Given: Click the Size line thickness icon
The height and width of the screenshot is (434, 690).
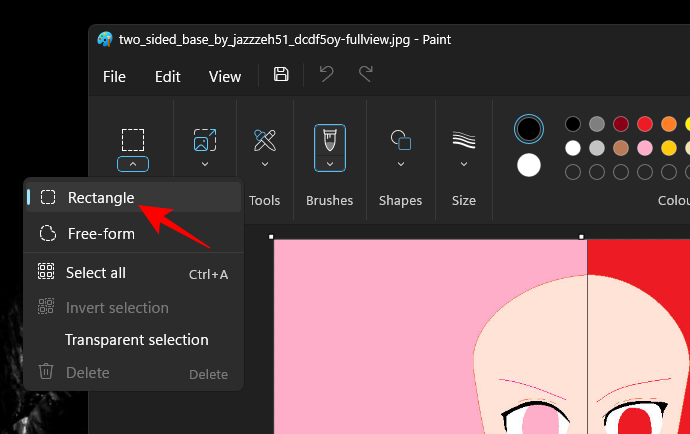Looking at the screenshot, I should [x=463, y=139].
